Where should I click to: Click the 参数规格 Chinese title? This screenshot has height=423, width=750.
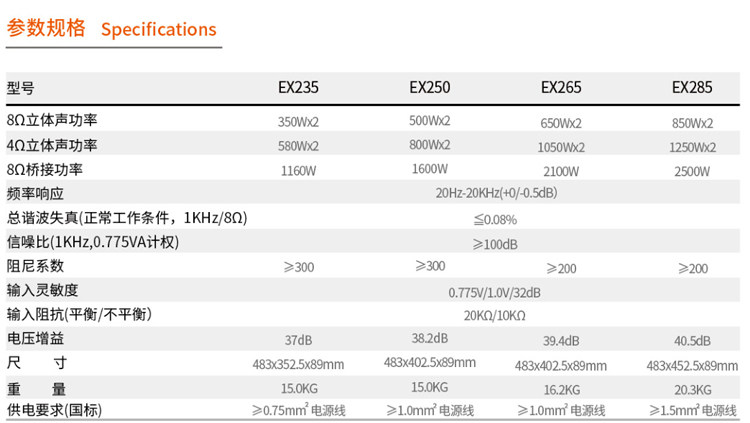46,28
